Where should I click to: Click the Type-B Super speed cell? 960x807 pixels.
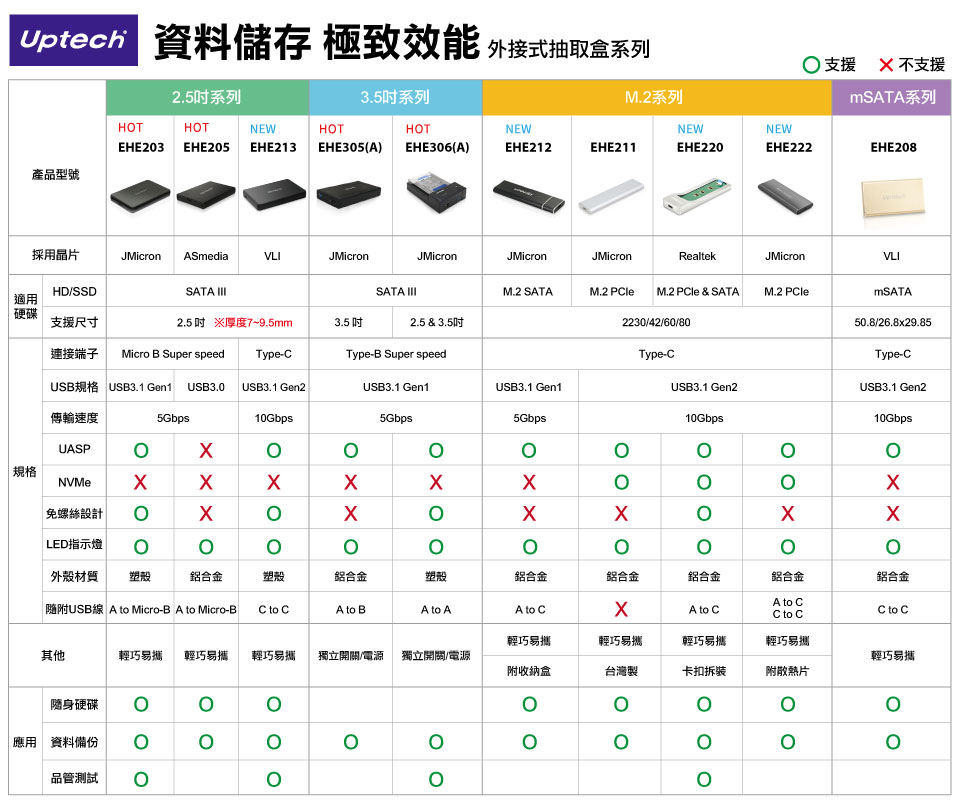click(x=396, y=354)
